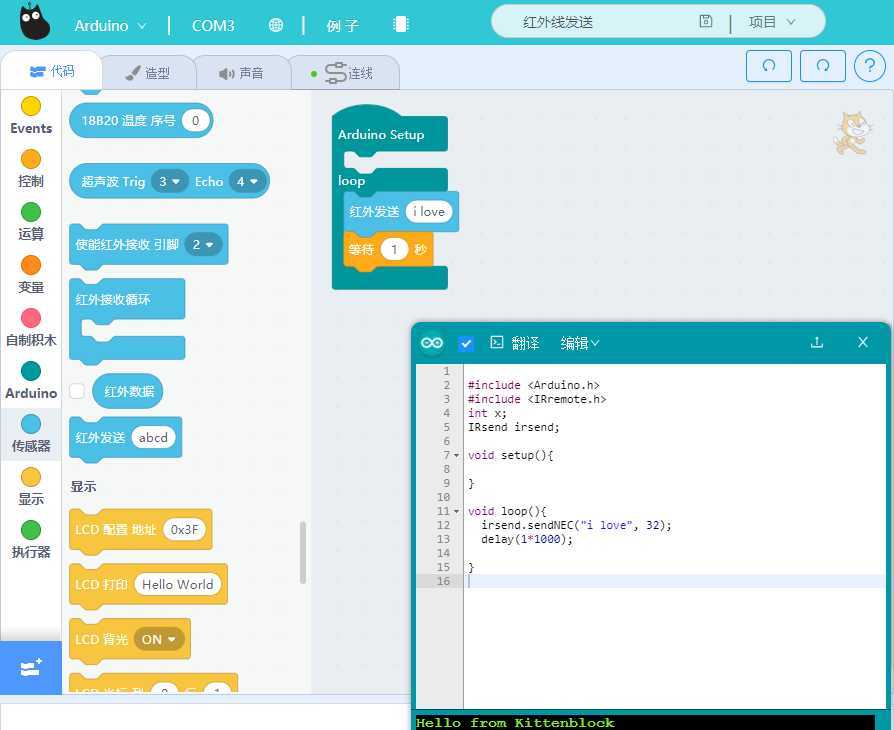The height and width of the screenshot is (730, 894).
Task: Switch to the 连线 tab
Action: coord(344,73)
